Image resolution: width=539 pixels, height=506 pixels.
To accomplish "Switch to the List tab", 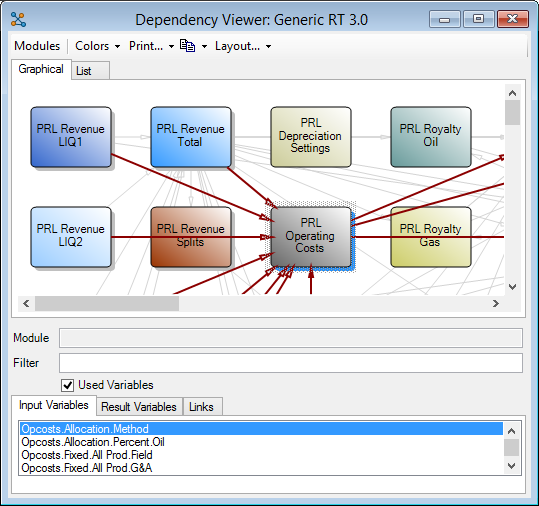I will (91, 71).
